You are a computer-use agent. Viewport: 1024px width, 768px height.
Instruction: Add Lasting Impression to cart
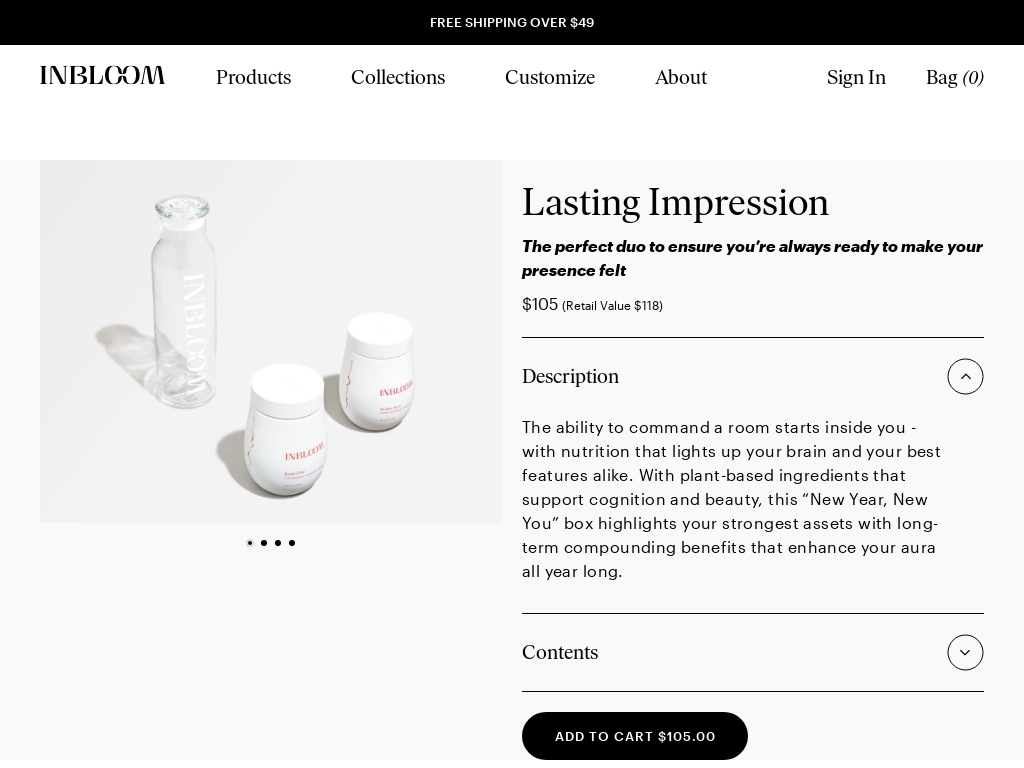pos(635,736)
